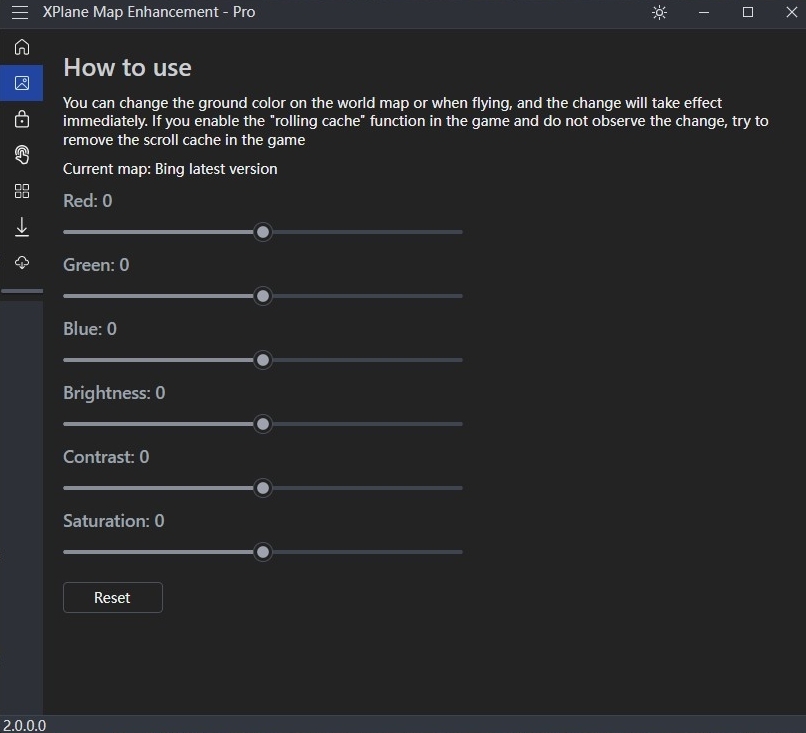The image size is (806, 733).
Task: Click the Brightness slider handle
Action: tap(263, 424)
